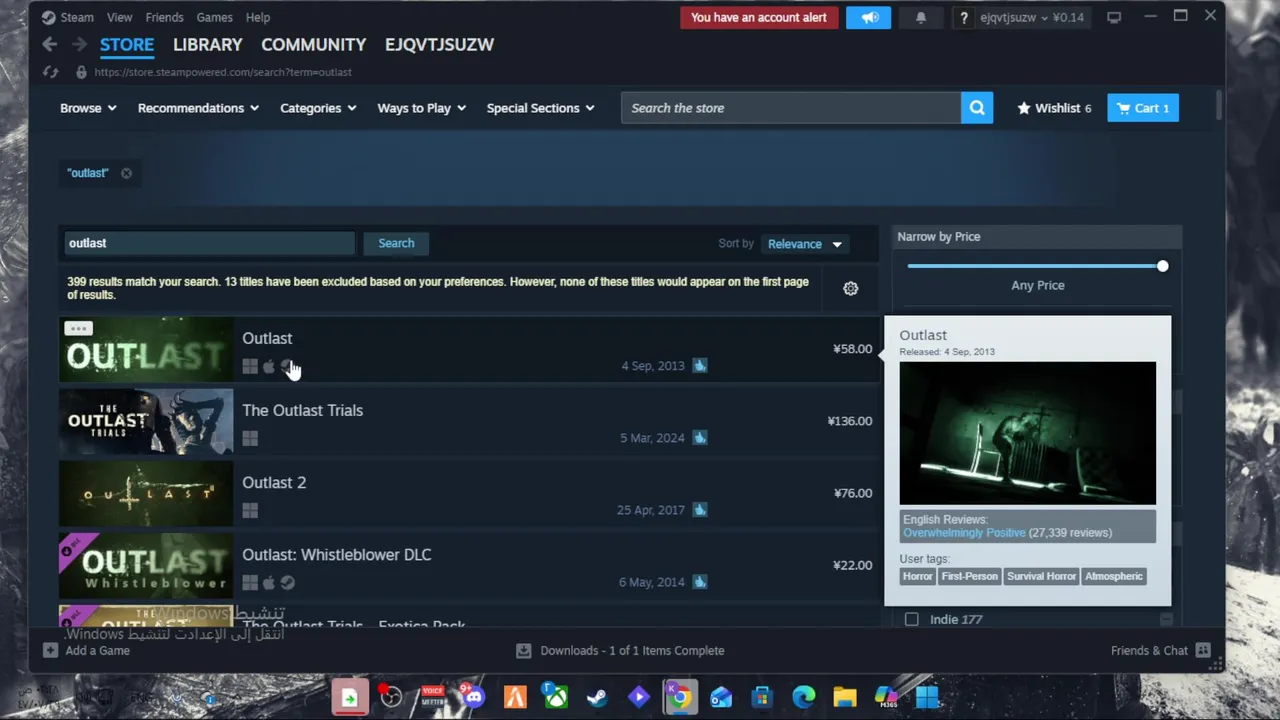Expand the Browse menu

(88, 108)
